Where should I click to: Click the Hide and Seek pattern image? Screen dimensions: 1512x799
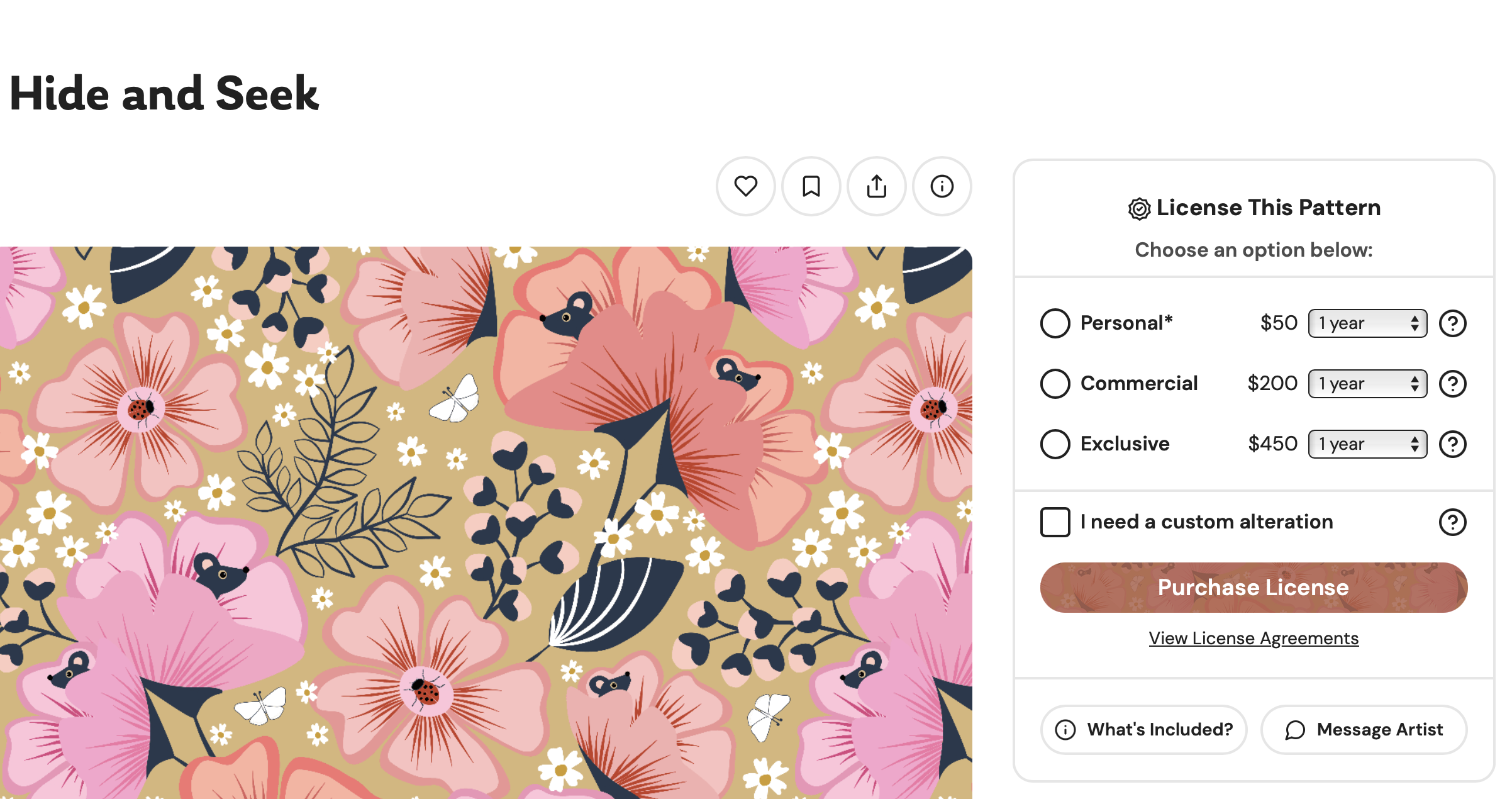[x=486, y=522]
